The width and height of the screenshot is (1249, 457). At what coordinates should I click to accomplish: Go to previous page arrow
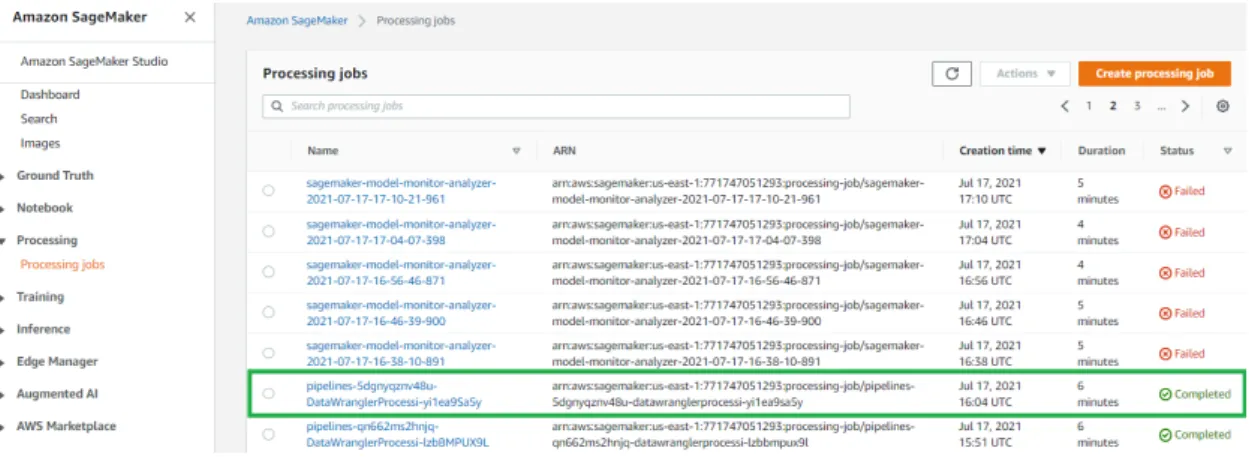(x=1065, y=106)
